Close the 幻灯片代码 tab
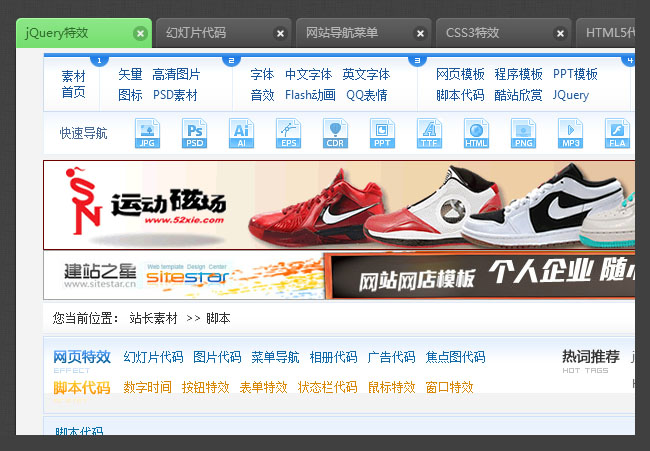 [280, 33]
